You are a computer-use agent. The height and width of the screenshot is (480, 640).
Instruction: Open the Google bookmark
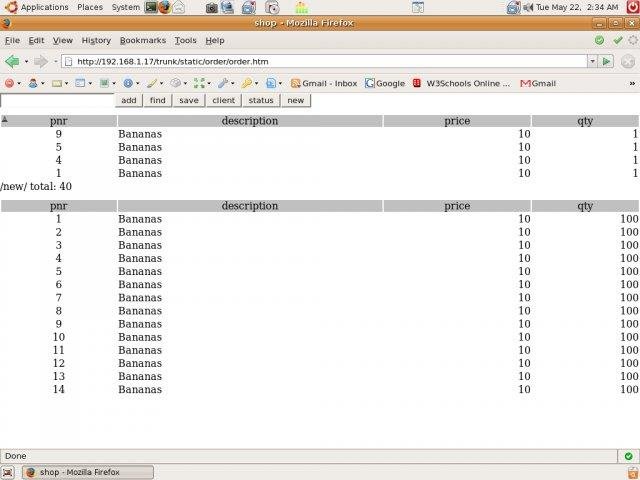385,83
